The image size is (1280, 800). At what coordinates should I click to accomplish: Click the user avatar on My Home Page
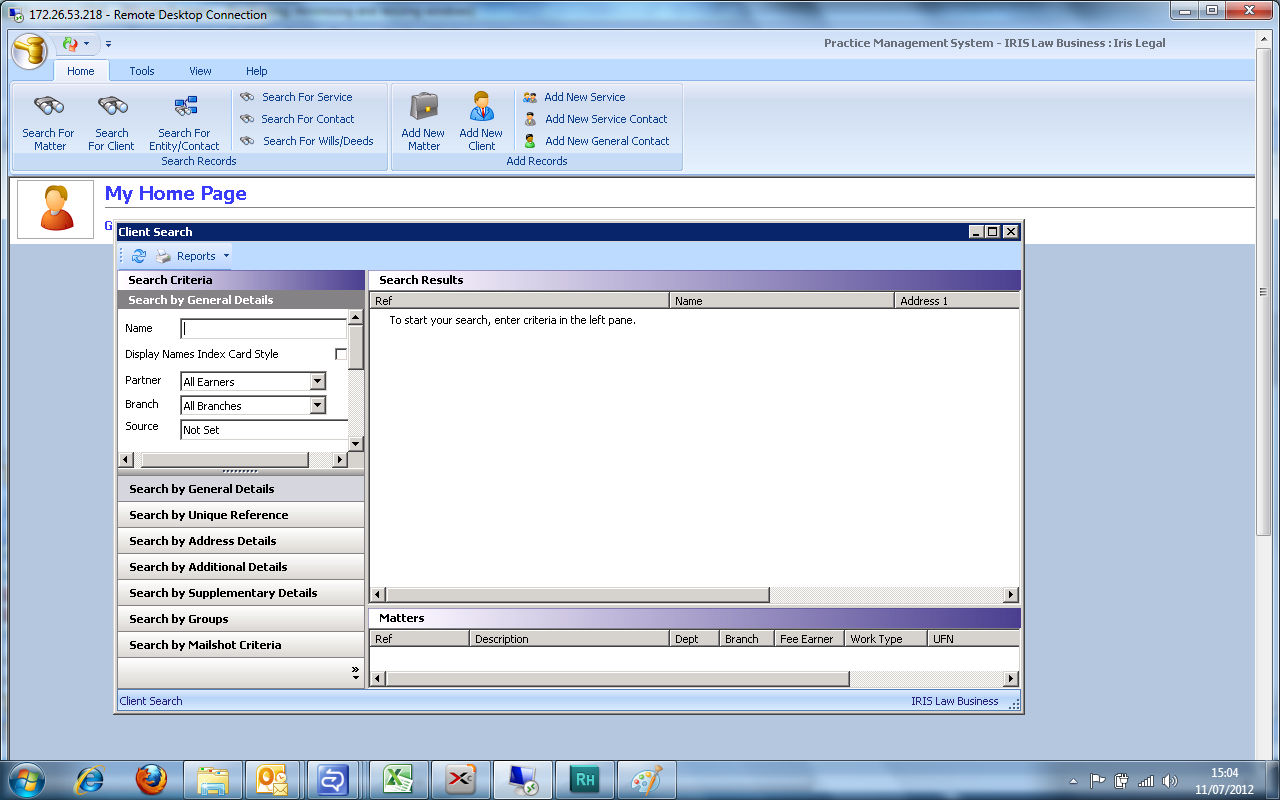57,209
